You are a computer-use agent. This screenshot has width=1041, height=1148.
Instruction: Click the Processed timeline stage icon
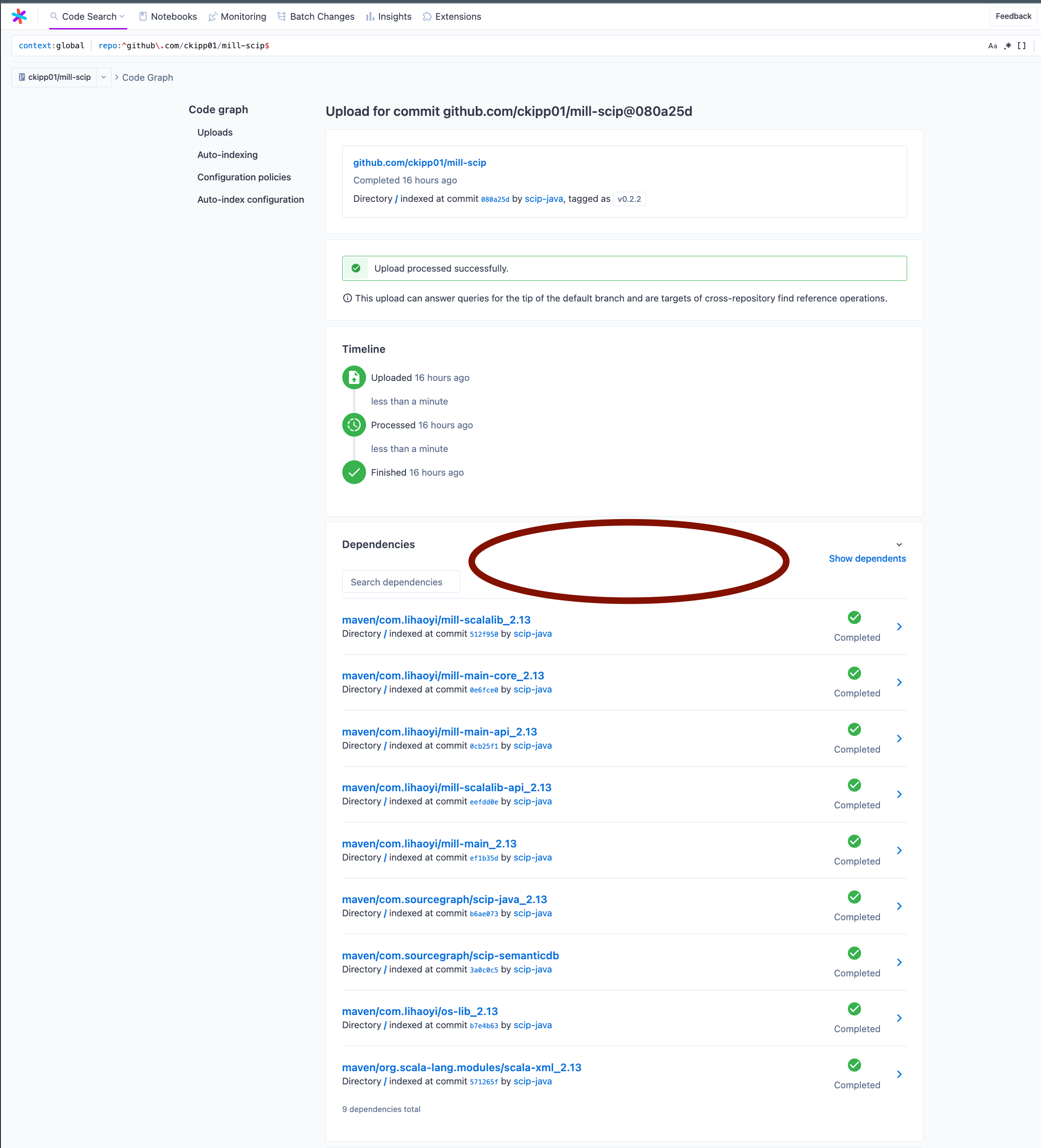pyautogui.click(x=354, y=424)
